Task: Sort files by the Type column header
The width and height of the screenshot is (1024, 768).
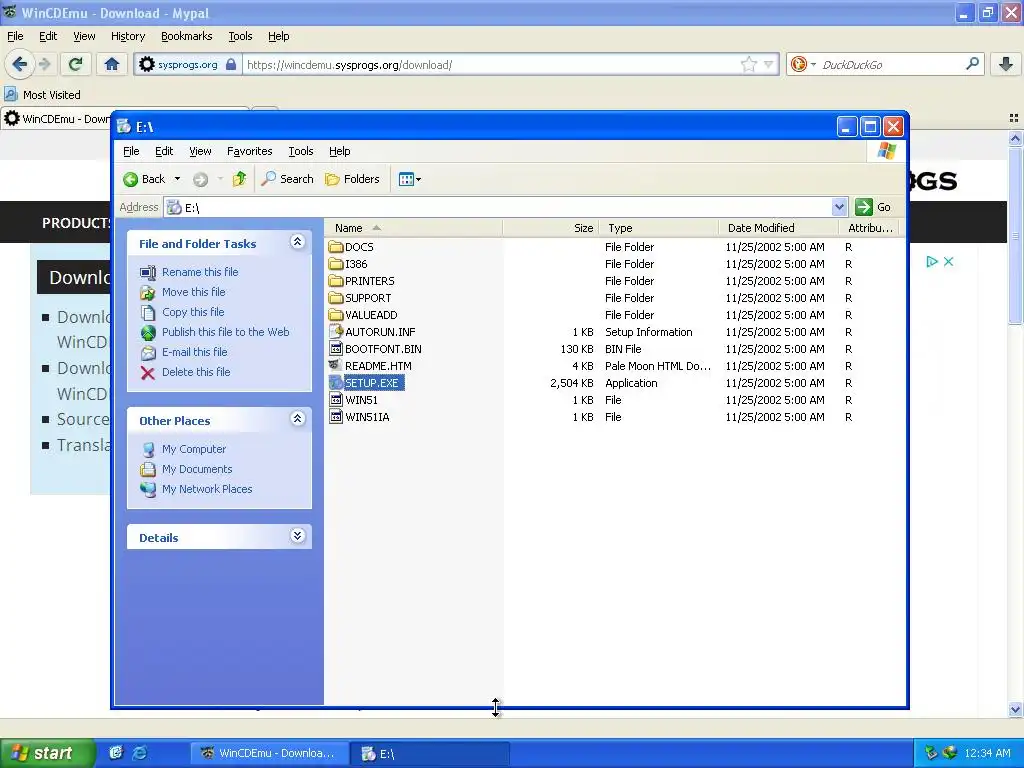Action: [658, 228]
